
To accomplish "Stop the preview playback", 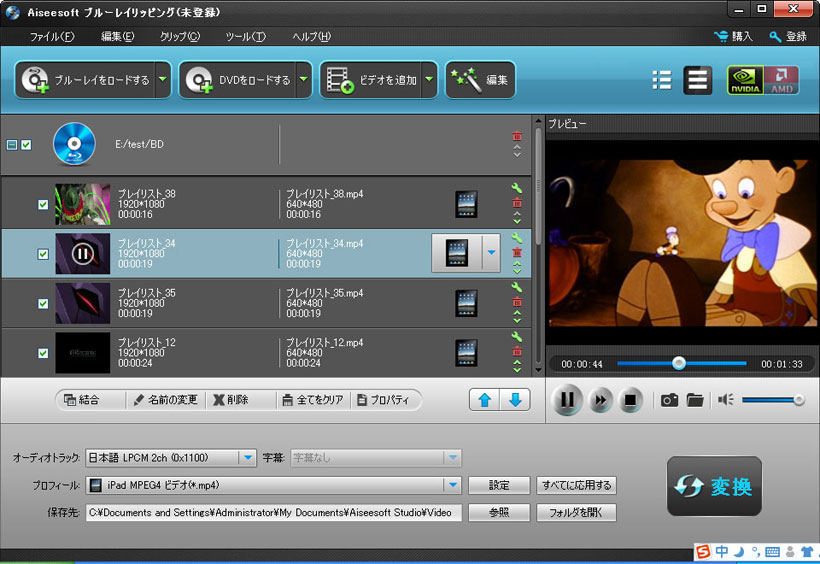I will click(630, 401).
